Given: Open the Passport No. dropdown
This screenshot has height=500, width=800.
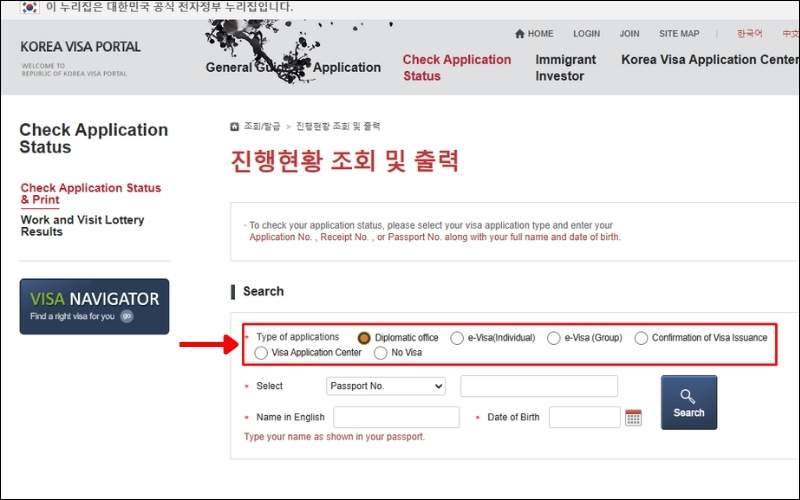Looking at the screenshot, I should 386,386.
